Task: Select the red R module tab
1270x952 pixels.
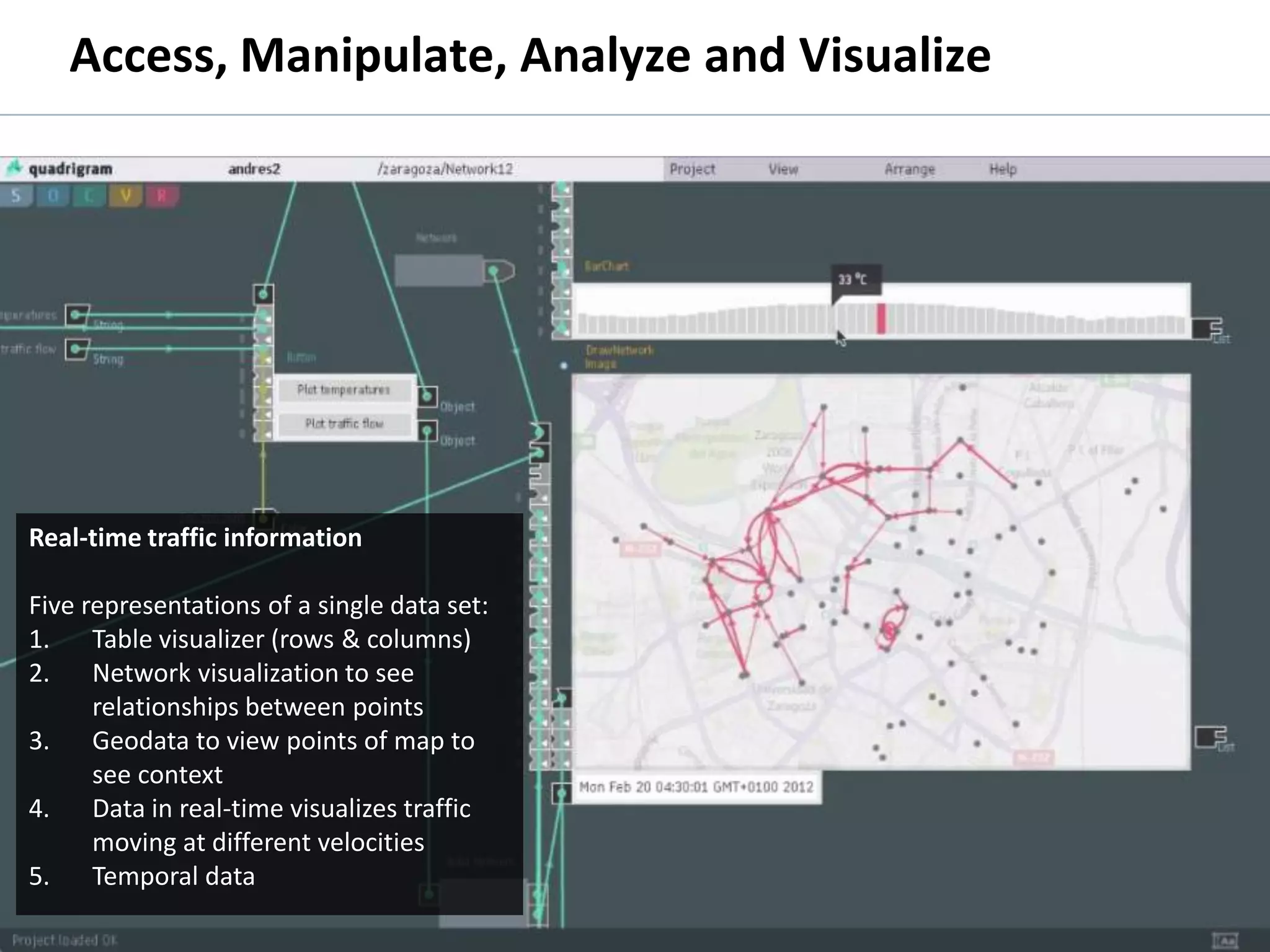Action: pyautogui.click(x=162, y=196)
